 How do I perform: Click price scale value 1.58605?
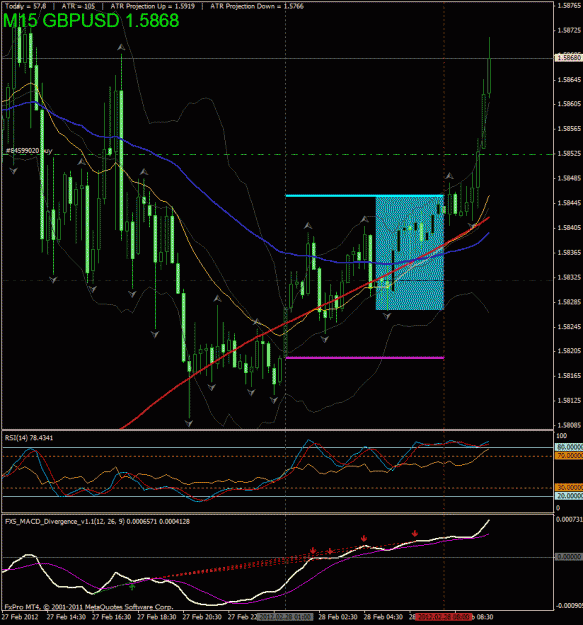(569, 104)
